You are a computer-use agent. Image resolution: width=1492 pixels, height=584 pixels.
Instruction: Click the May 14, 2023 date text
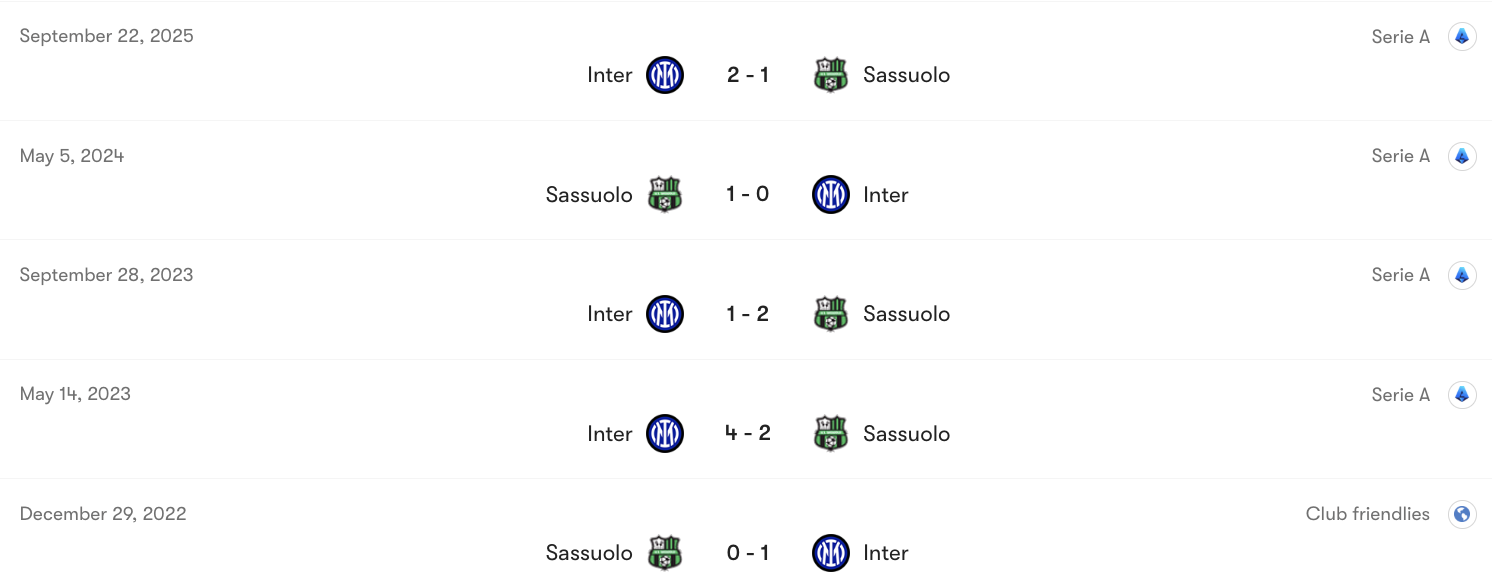tap(75, 394)
